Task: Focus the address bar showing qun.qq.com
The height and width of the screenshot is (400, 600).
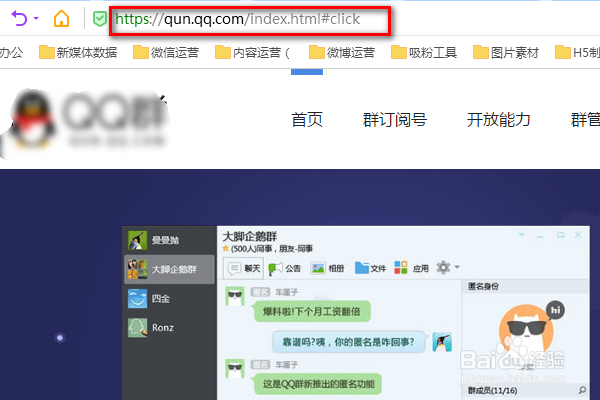Action: [x=250, y=19]
